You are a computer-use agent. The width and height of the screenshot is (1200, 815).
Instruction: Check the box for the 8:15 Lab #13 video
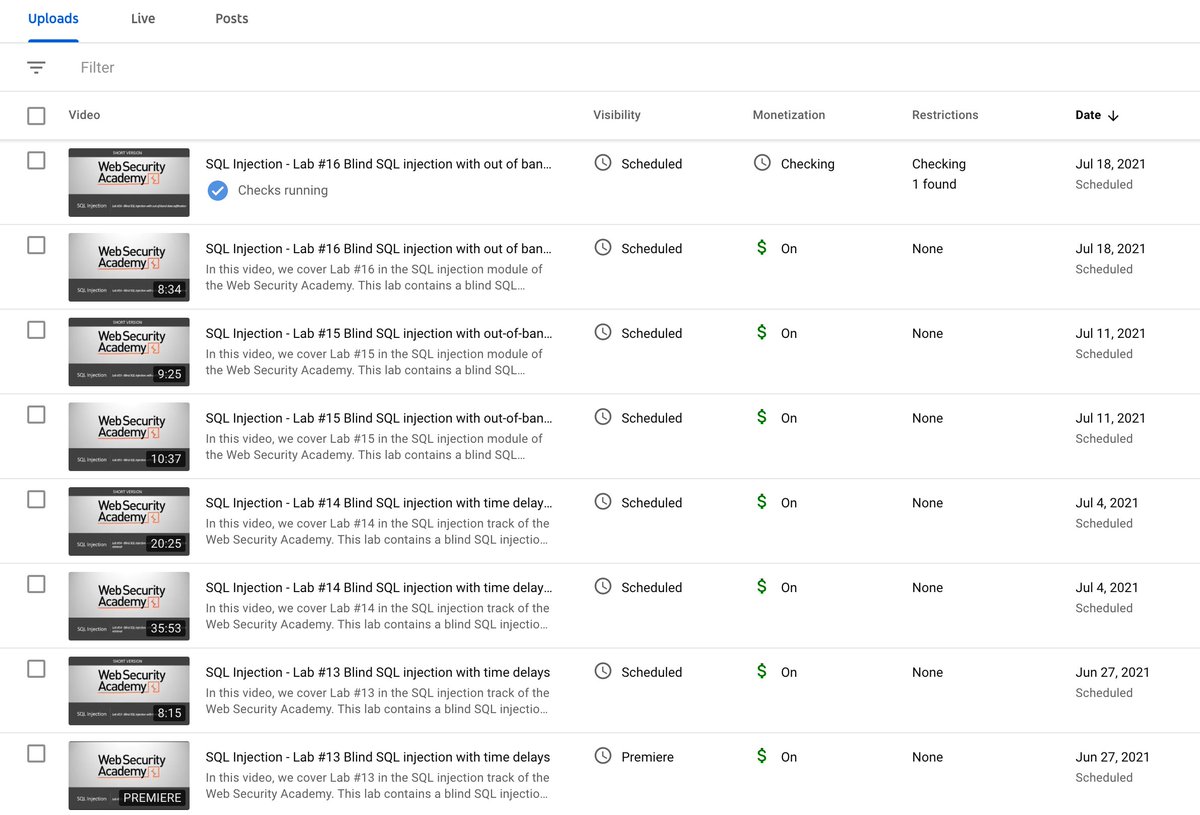(x=36, y=669)
